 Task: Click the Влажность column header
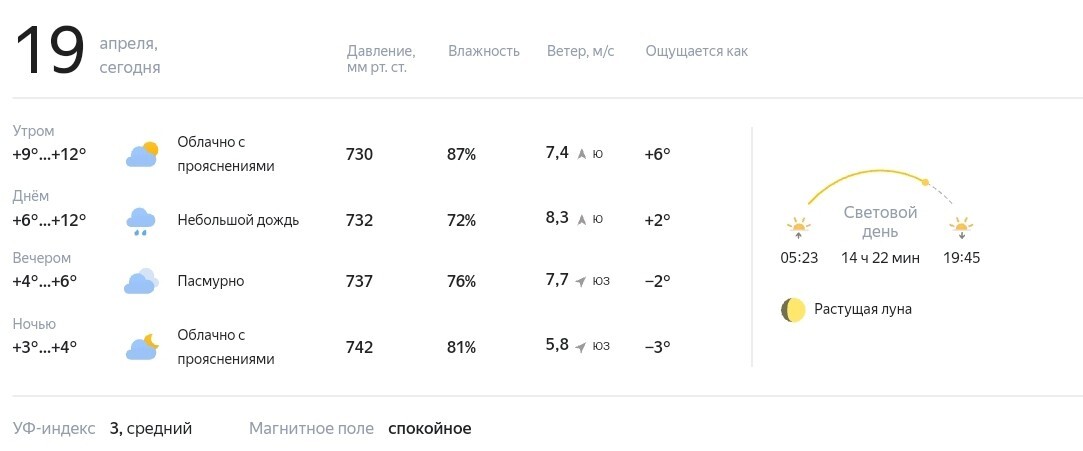[483, 51]
